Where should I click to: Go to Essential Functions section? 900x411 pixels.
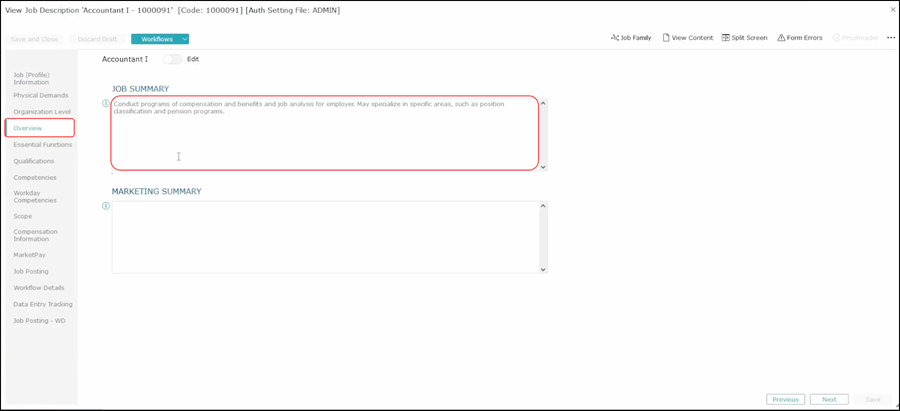[42, 145]
